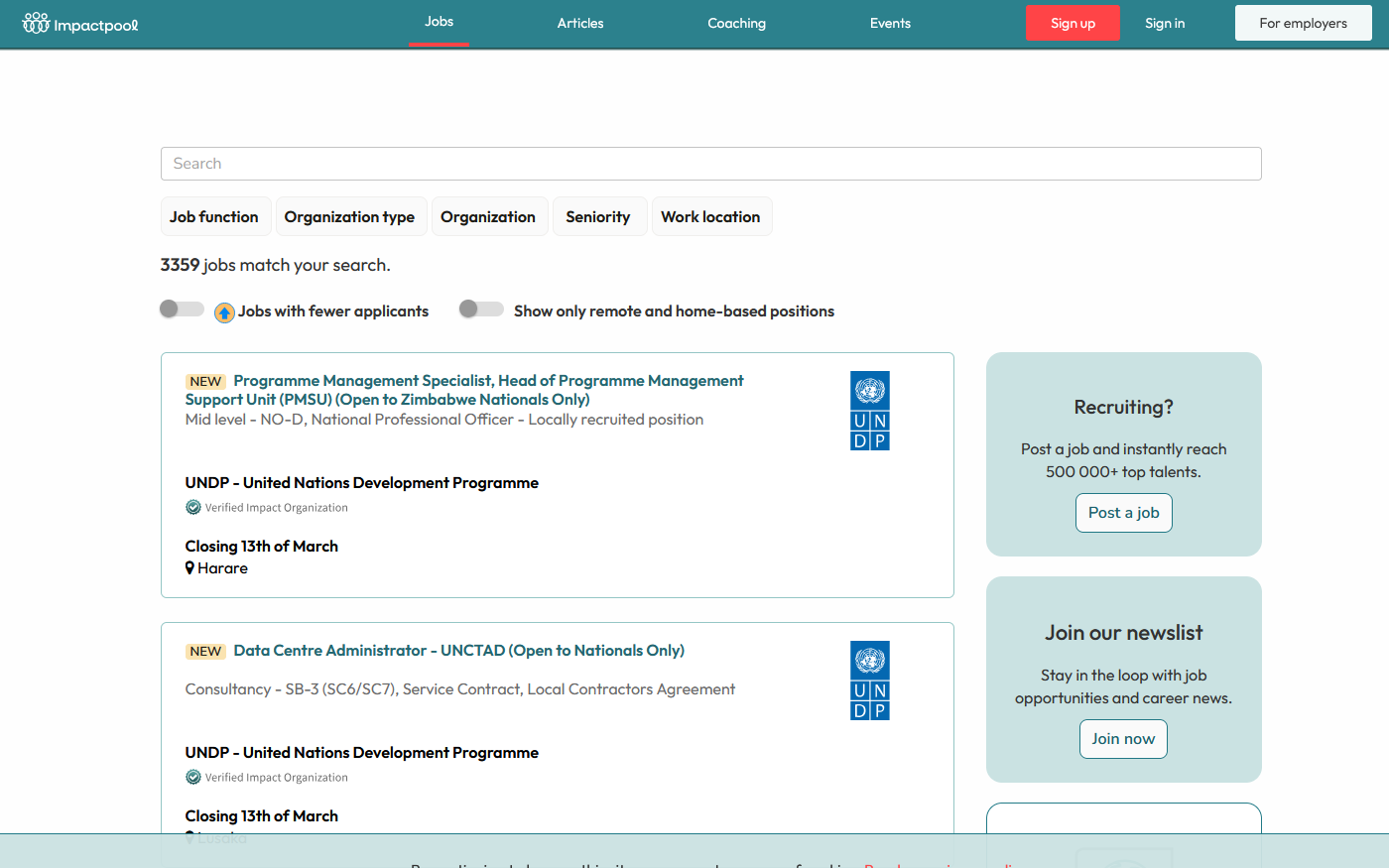Click 'Mid level - NO-D' seniority description text
Viewport: 1389px width, 868px height.
coord(444,420)
